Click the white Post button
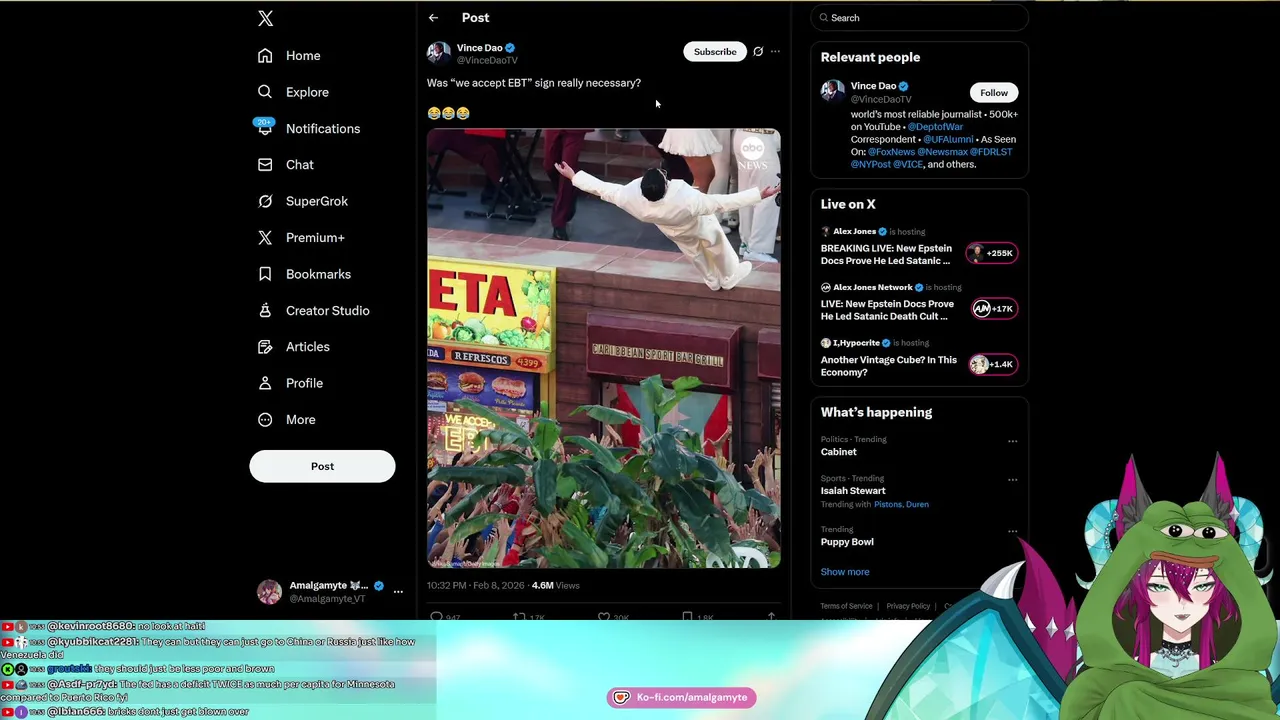 coord(322,466)
